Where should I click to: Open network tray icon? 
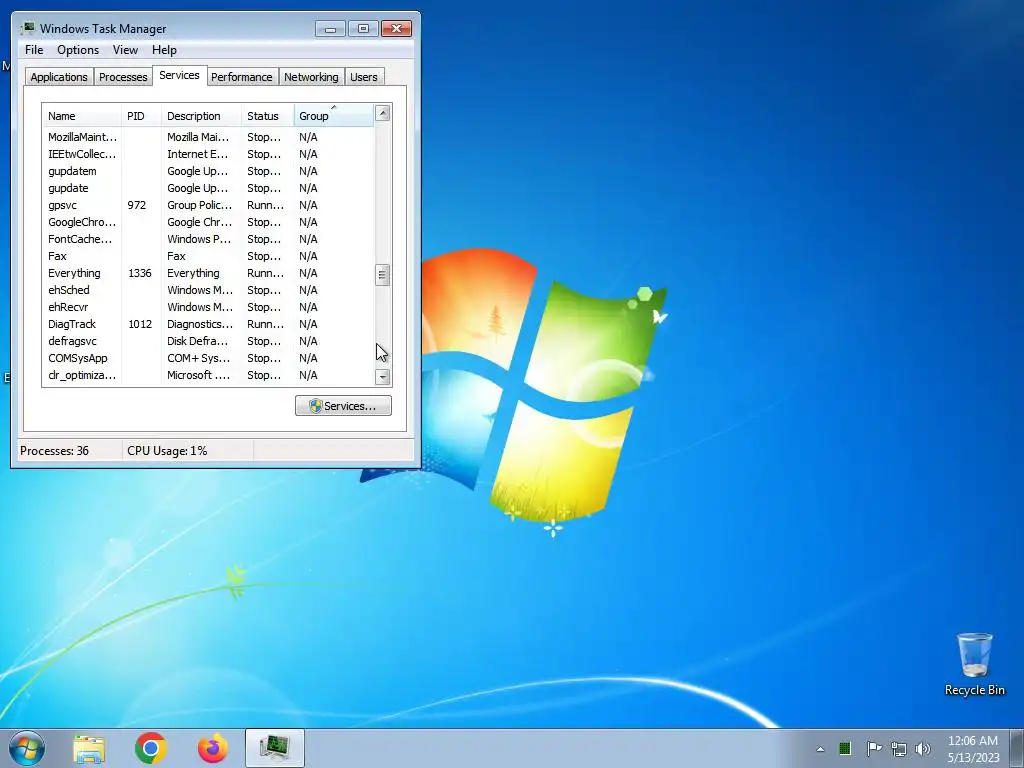click(899, 749)
